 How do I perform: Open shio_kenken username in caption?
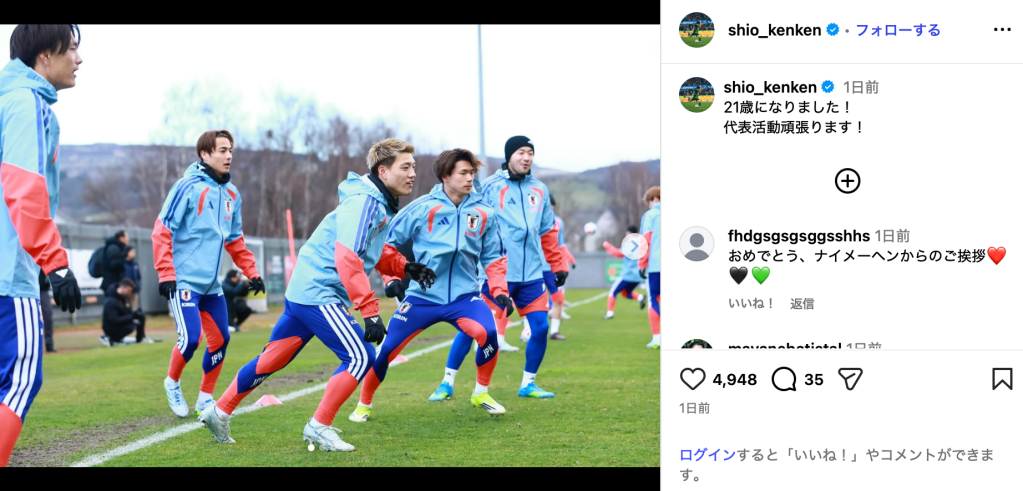click(770, 87)
